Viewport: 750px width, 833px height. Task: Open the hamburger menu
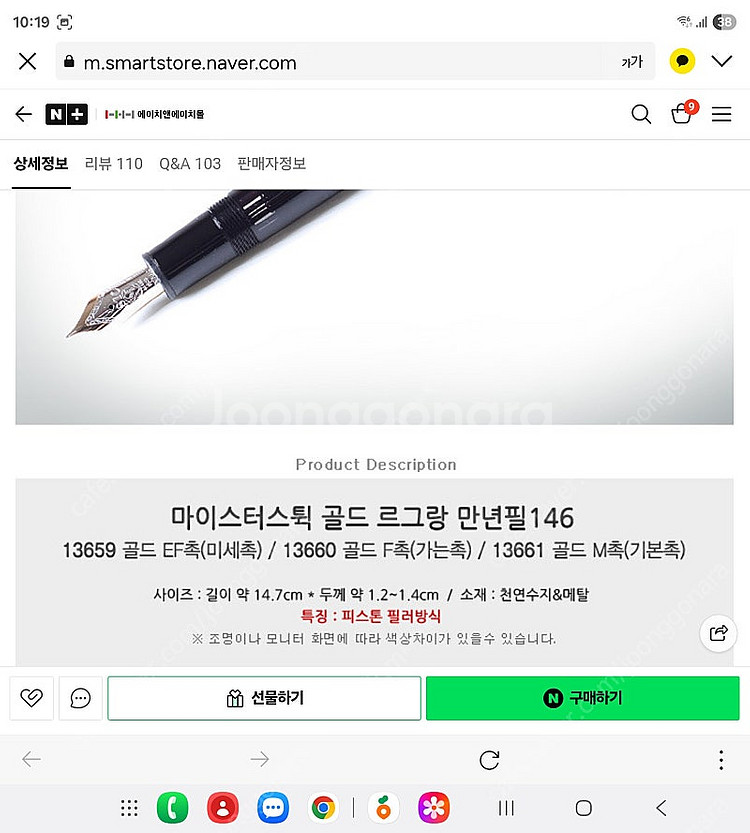(721, 114)
